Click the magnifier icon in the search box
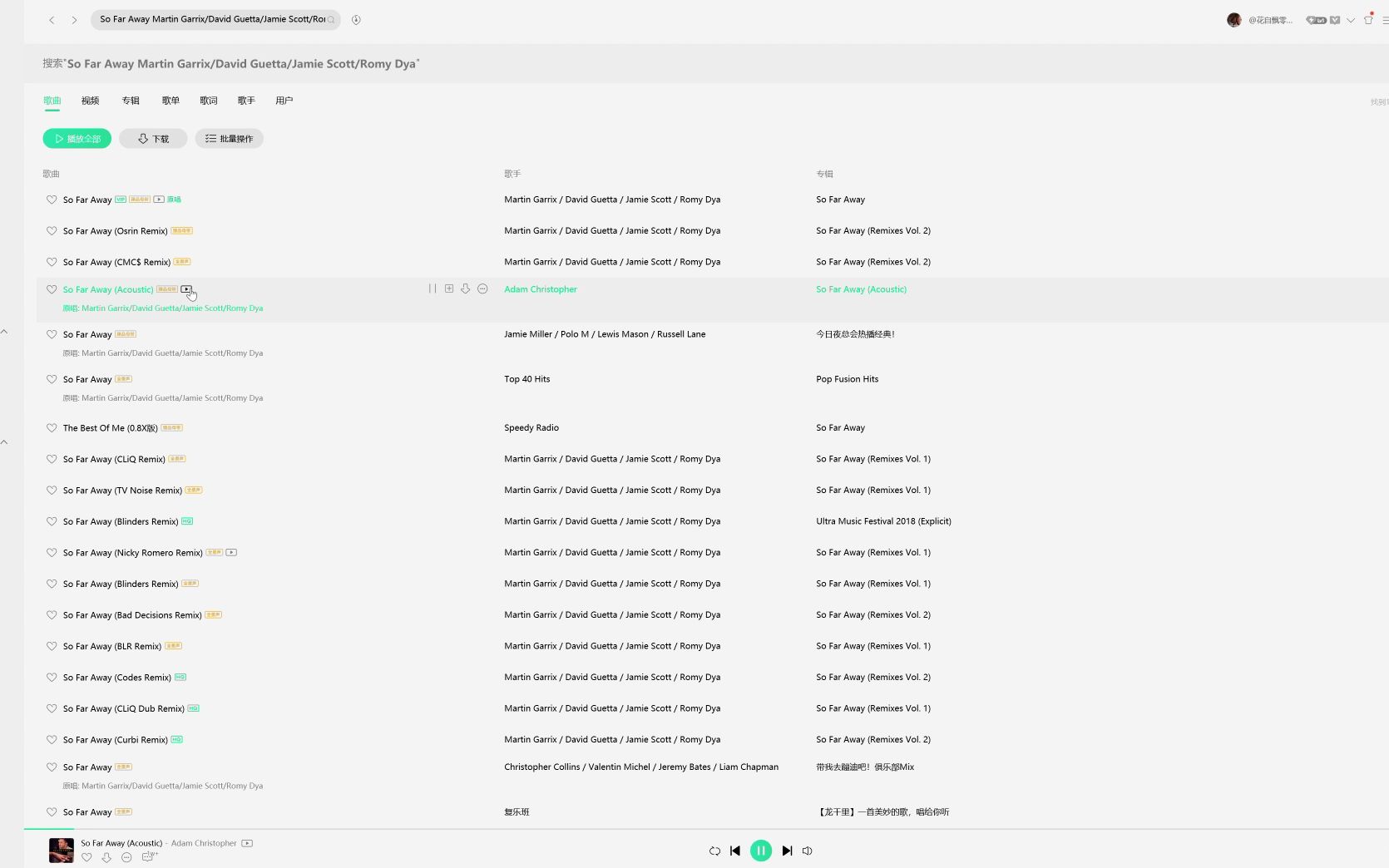Image resolution: width=1389 pixels, height=868 pixels. click(x=331, y=19)
